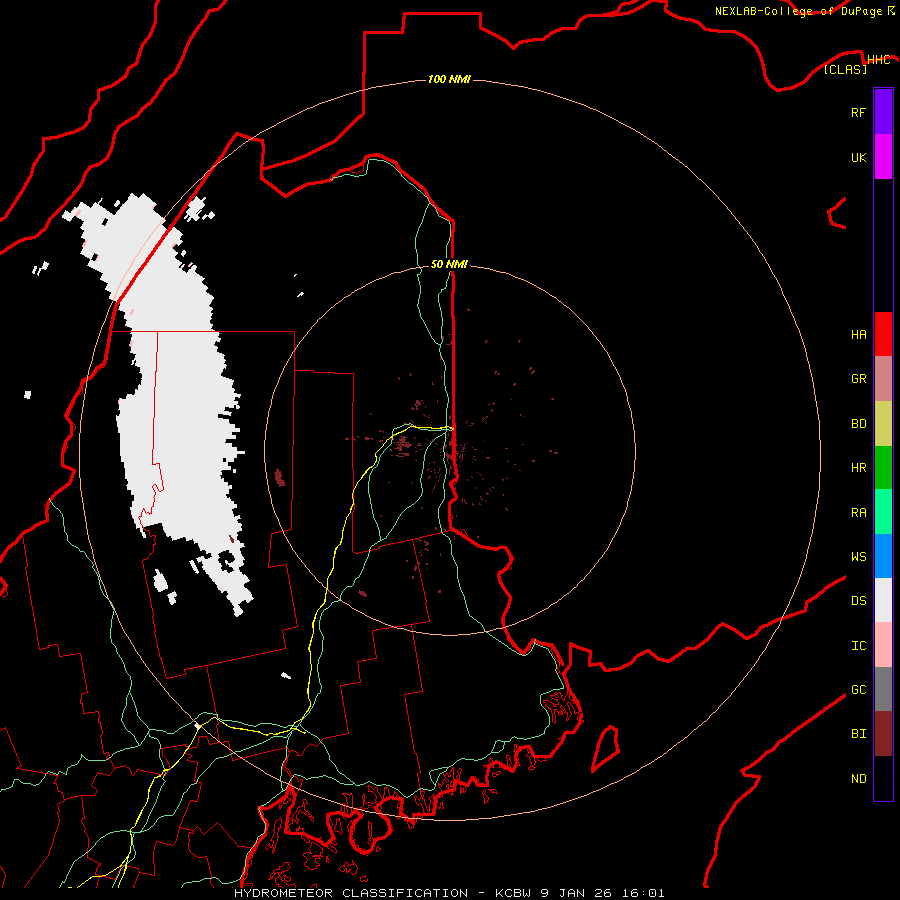Select the BI brown legend swatch
The width and height of the screenshot is (900, 900).
(x=883, y=734)
